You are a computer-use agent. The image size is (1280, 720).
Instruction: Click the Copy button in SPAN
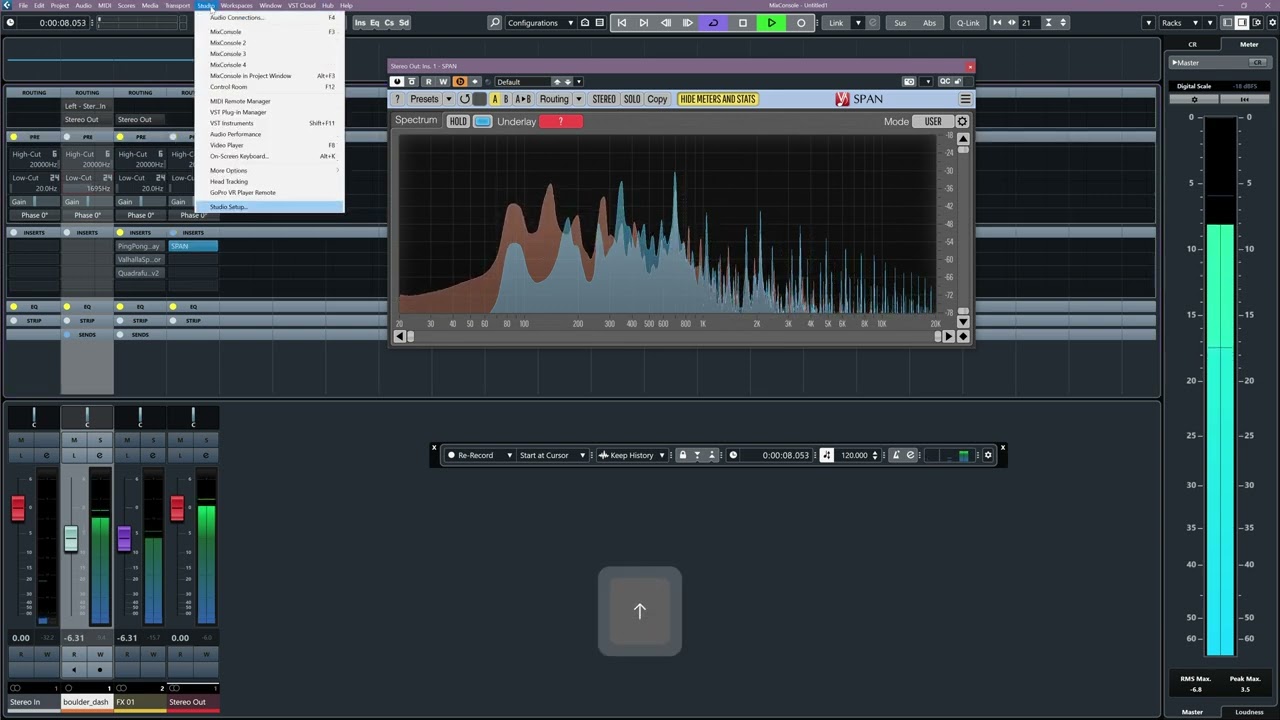point(657,99)
